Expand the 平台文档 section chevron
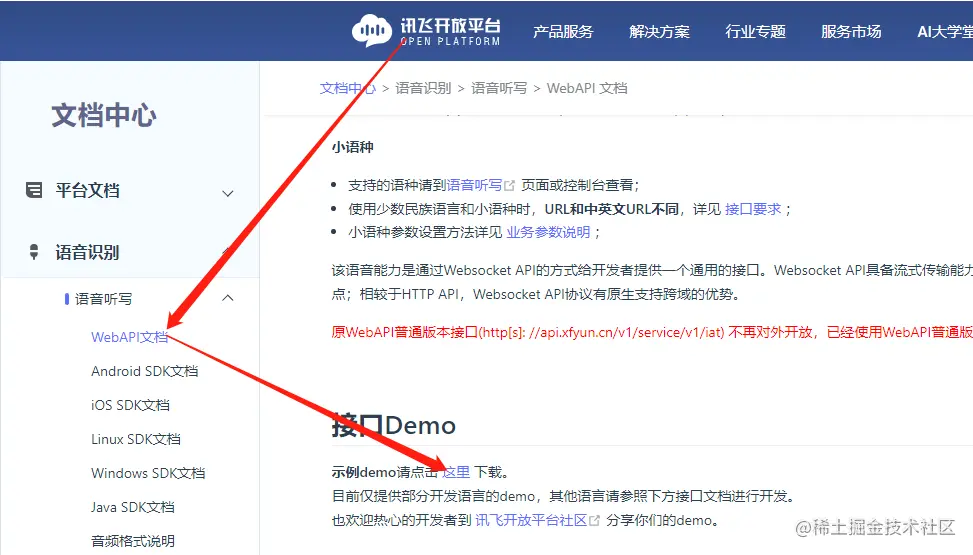Screen dimensions: 973x555 (228, 193)
